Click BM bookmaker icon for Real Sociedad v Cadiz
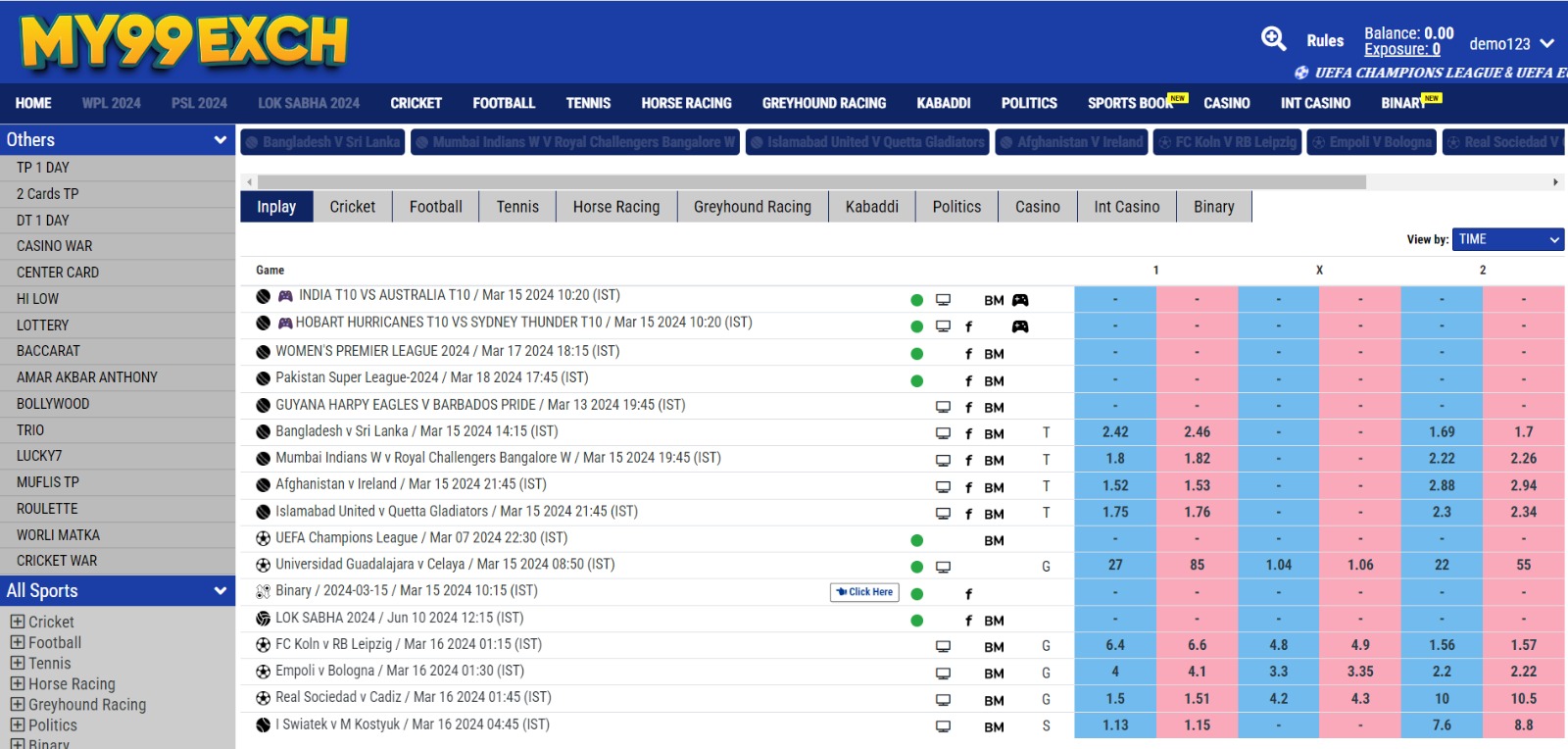 coord(994,700)
